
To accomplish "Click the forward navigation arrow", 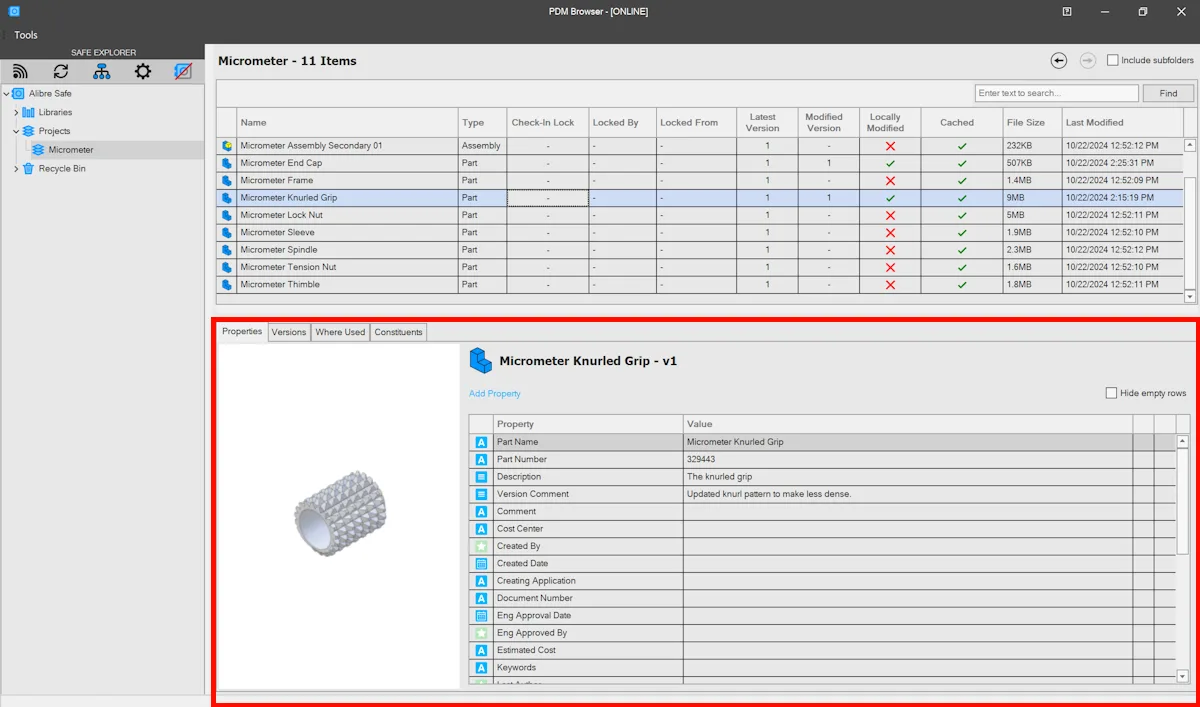I will pos(1088,61).
